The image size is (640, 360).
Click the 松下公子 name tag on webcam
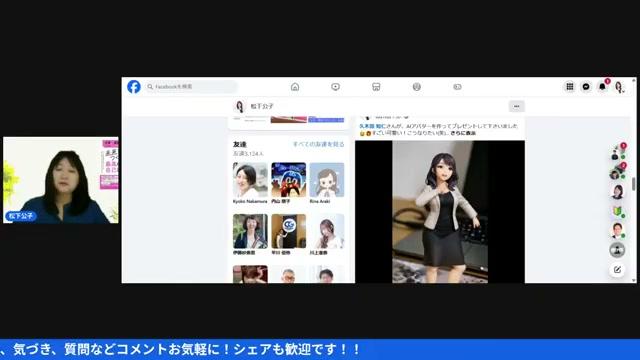pyautogui.click(x=21, y=216)
